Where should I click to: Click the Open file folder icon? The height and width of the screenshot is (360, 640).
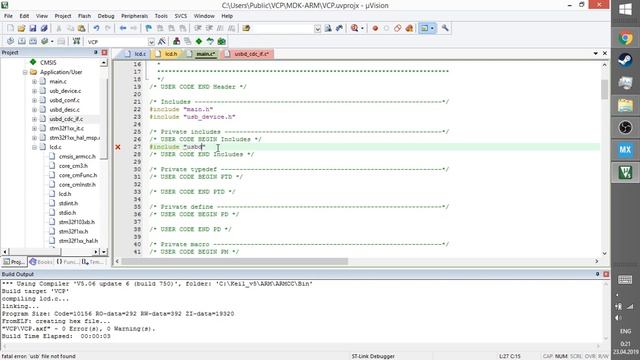click(x=21, y=28)
